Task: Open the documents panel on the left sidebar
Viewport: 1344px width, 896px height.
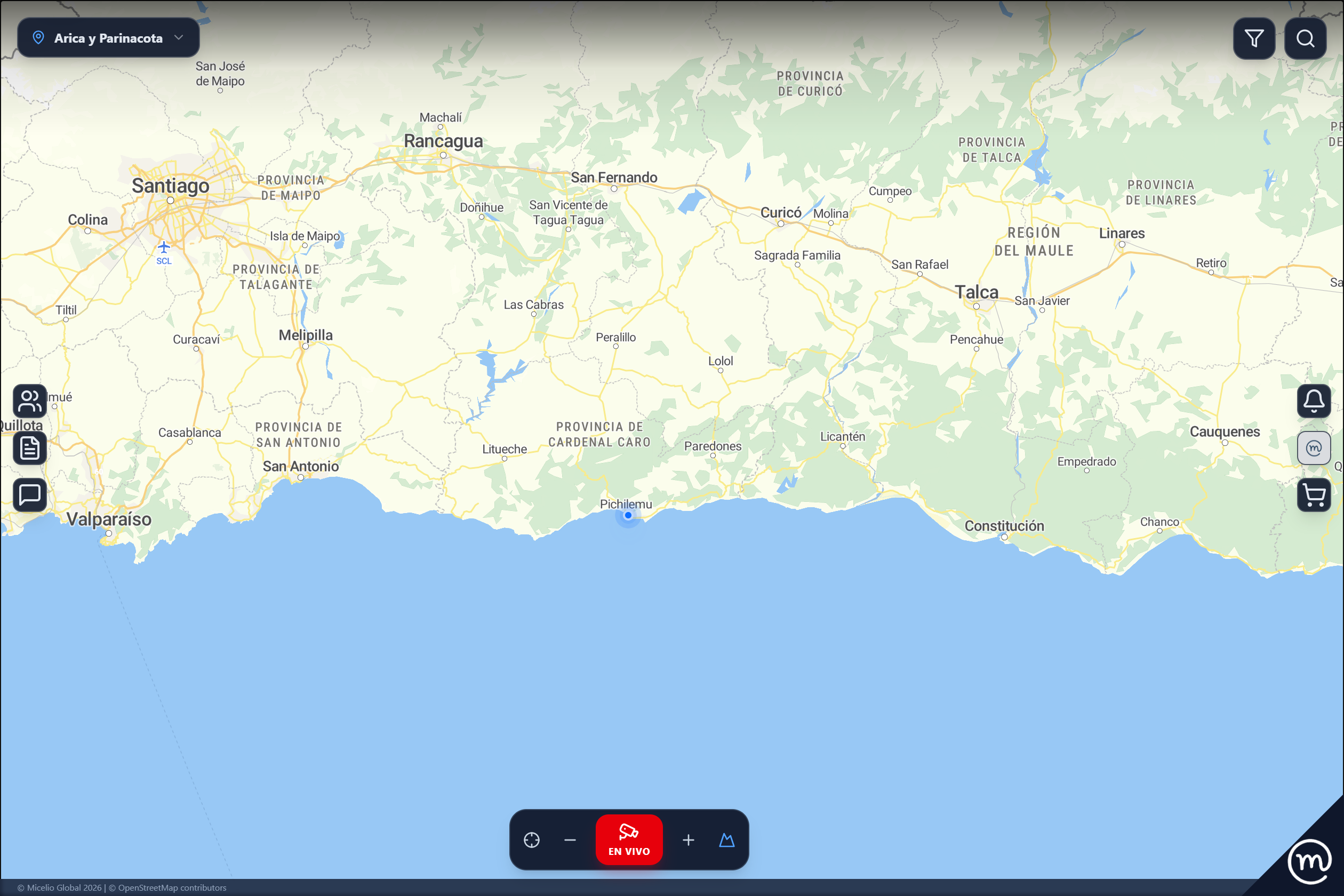Action: [29, 448]
